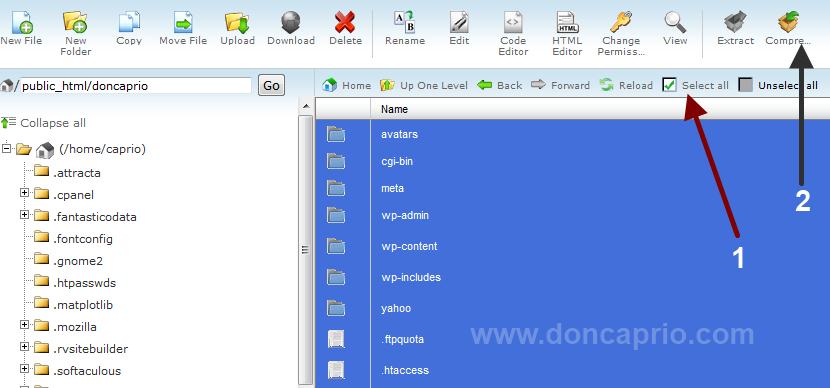Reload the file listing

tap(626, 85)
